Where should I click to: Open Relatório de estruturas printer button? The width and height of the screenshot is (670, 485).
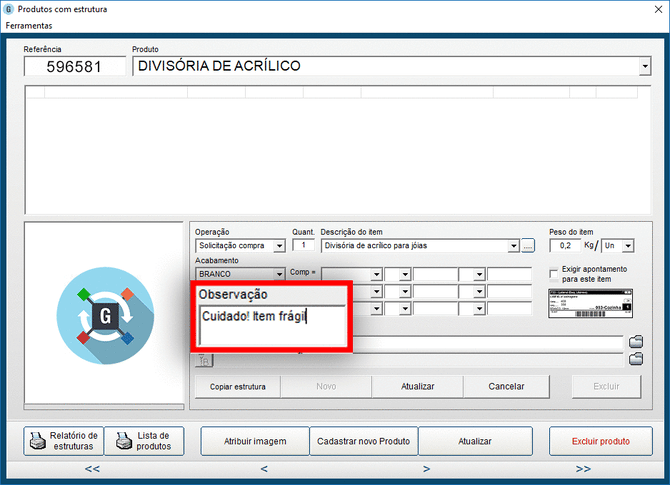pos(64,441)
